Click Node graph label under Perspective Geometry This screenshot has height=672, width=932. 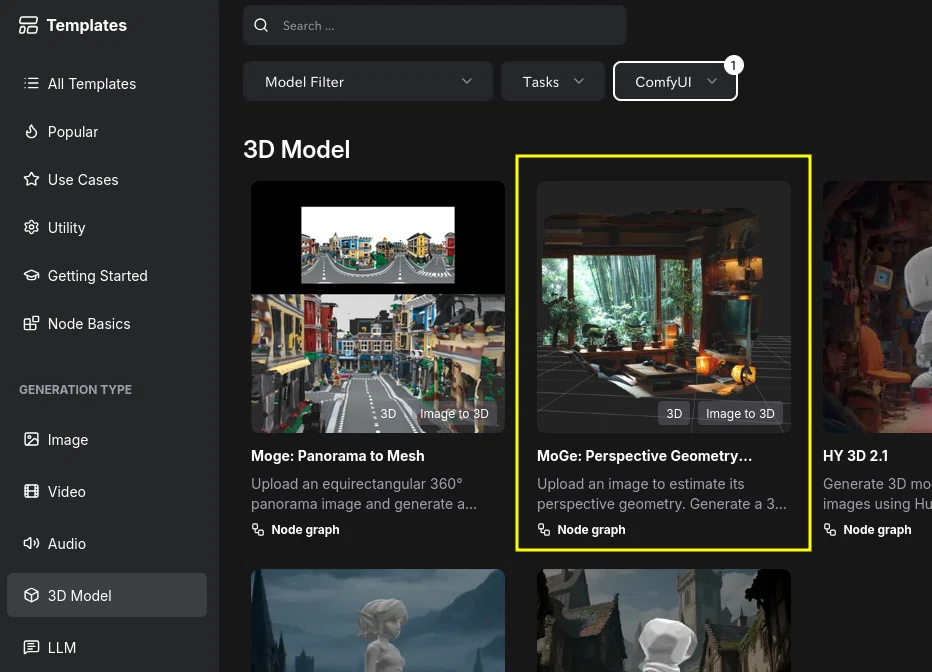(591, 529)
